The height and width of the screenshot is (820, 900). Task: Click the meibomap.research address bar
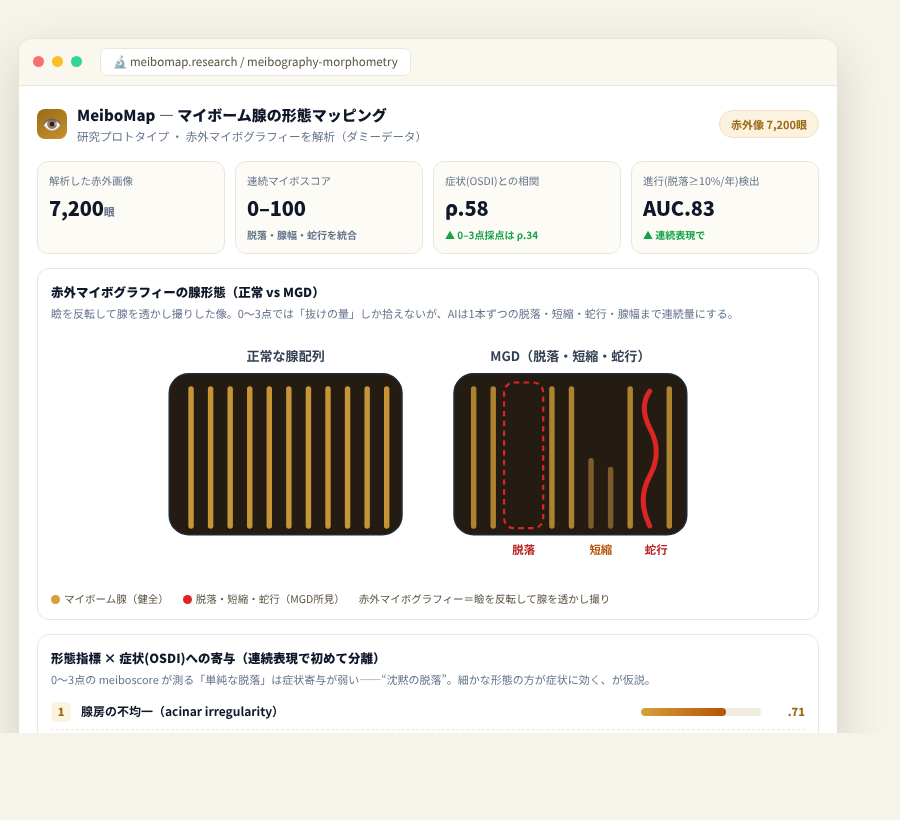pos(255,62)
